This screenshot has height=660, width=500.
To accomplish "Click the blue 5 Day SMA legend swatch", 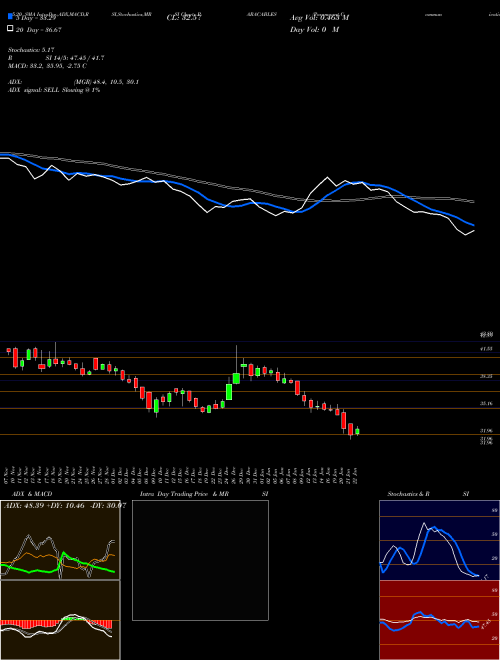I will click(x=11, y=17).
